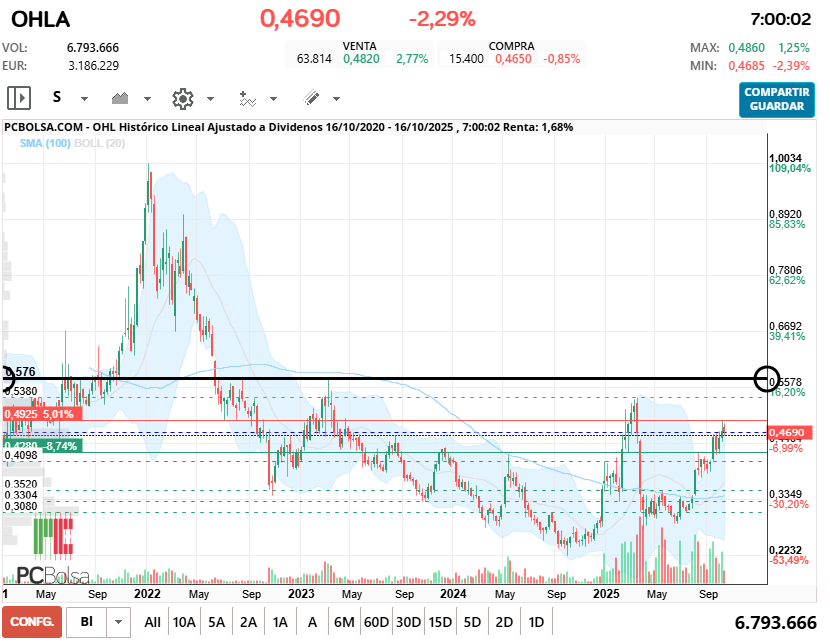This screenshot has height=643, width=830.
Task: Select the drawing pencil tool icon
Action: (x=311, y=97)
